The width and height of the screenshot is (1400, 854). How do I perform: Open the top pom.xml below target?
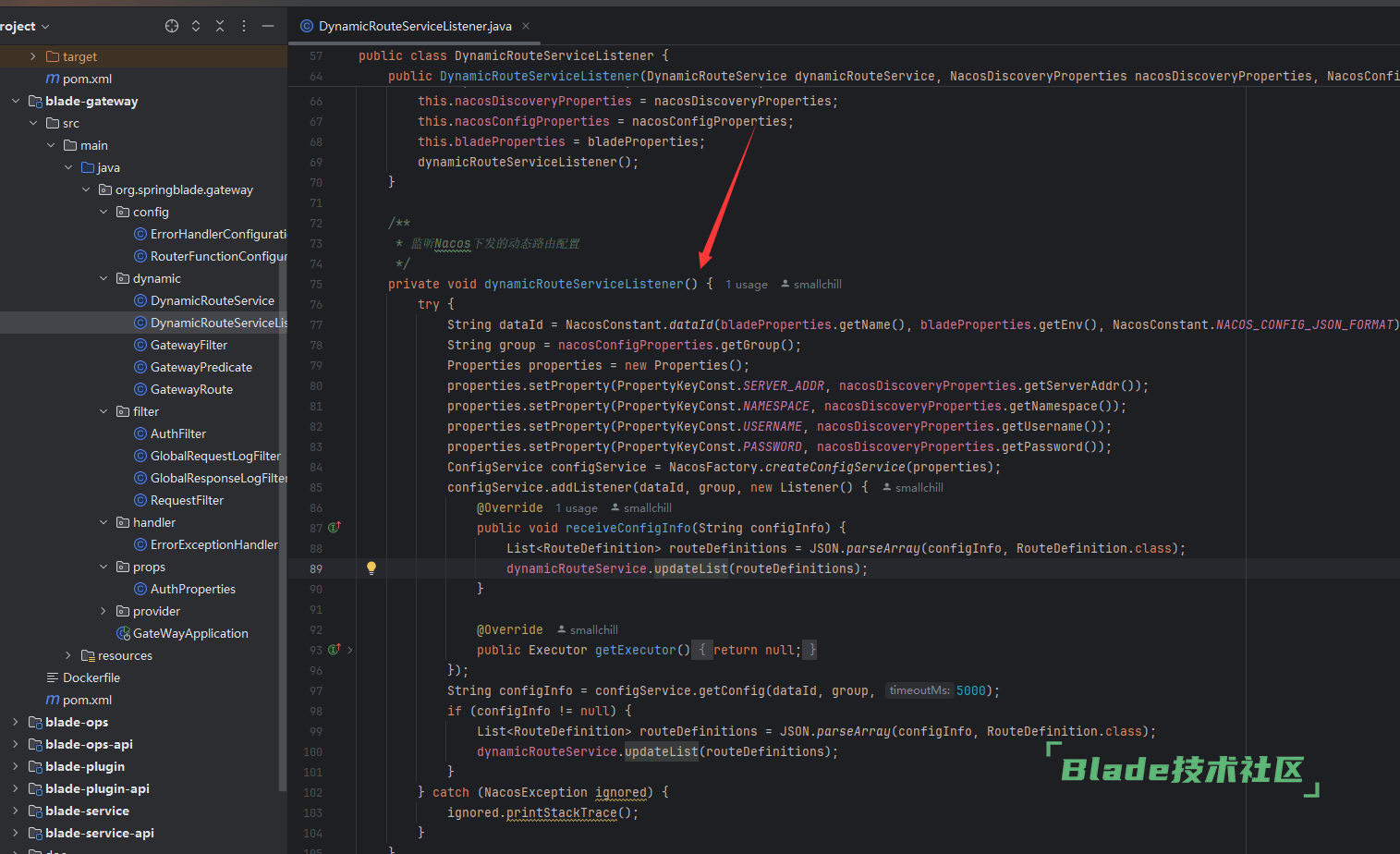tap(79, 79)
